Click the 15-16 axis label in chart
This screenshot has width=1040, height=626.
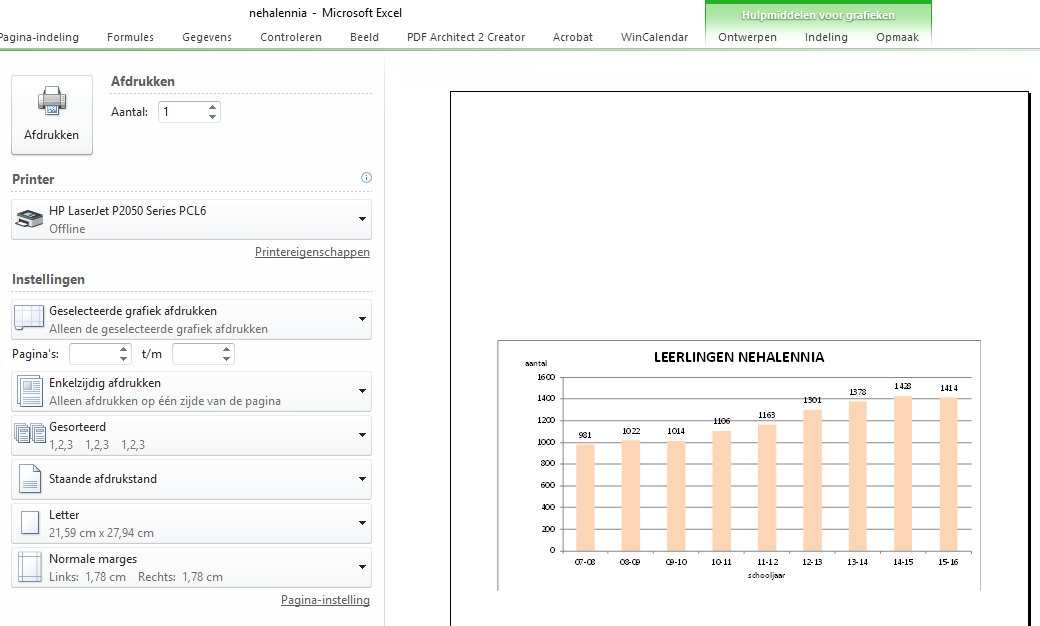948,562
